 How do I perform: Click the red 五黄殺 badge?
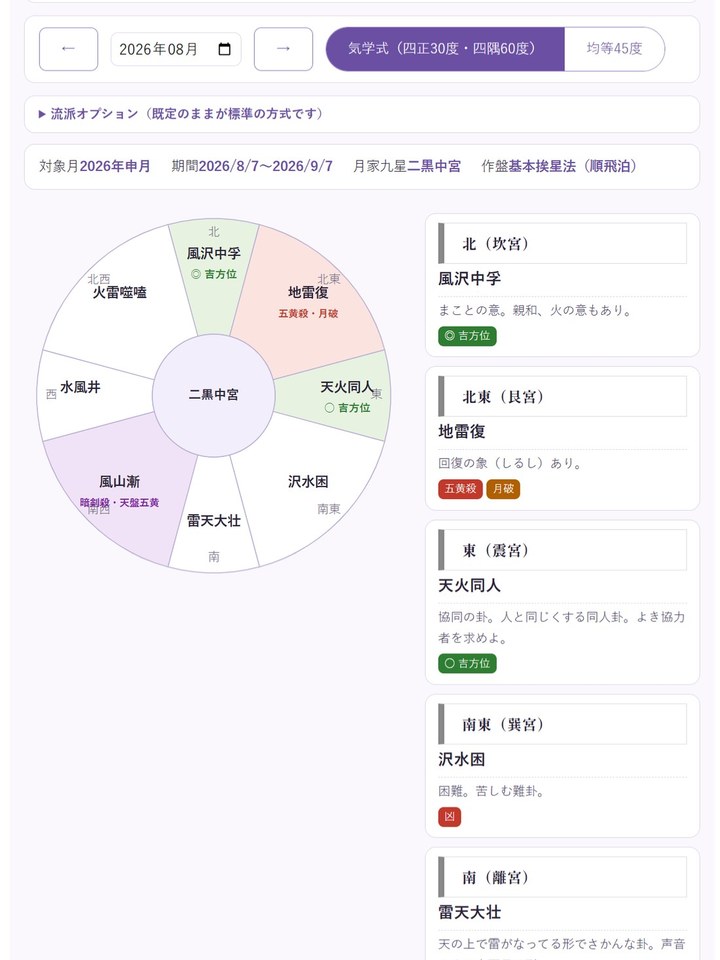click(460, 489)
